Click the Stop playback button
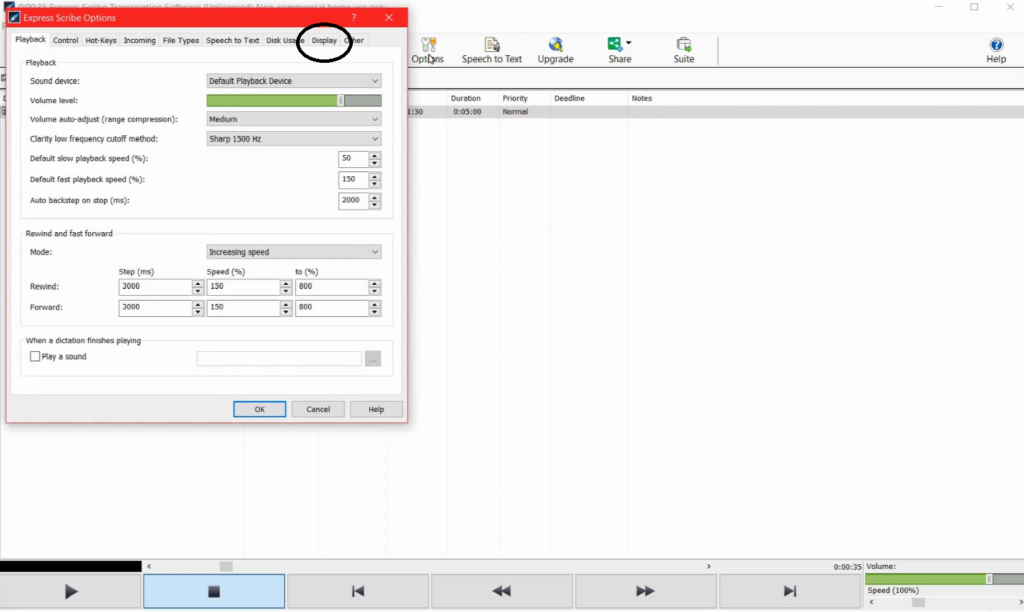This screenshot has height=612, width=1024. pyautogui.click(x=214, y=592)
